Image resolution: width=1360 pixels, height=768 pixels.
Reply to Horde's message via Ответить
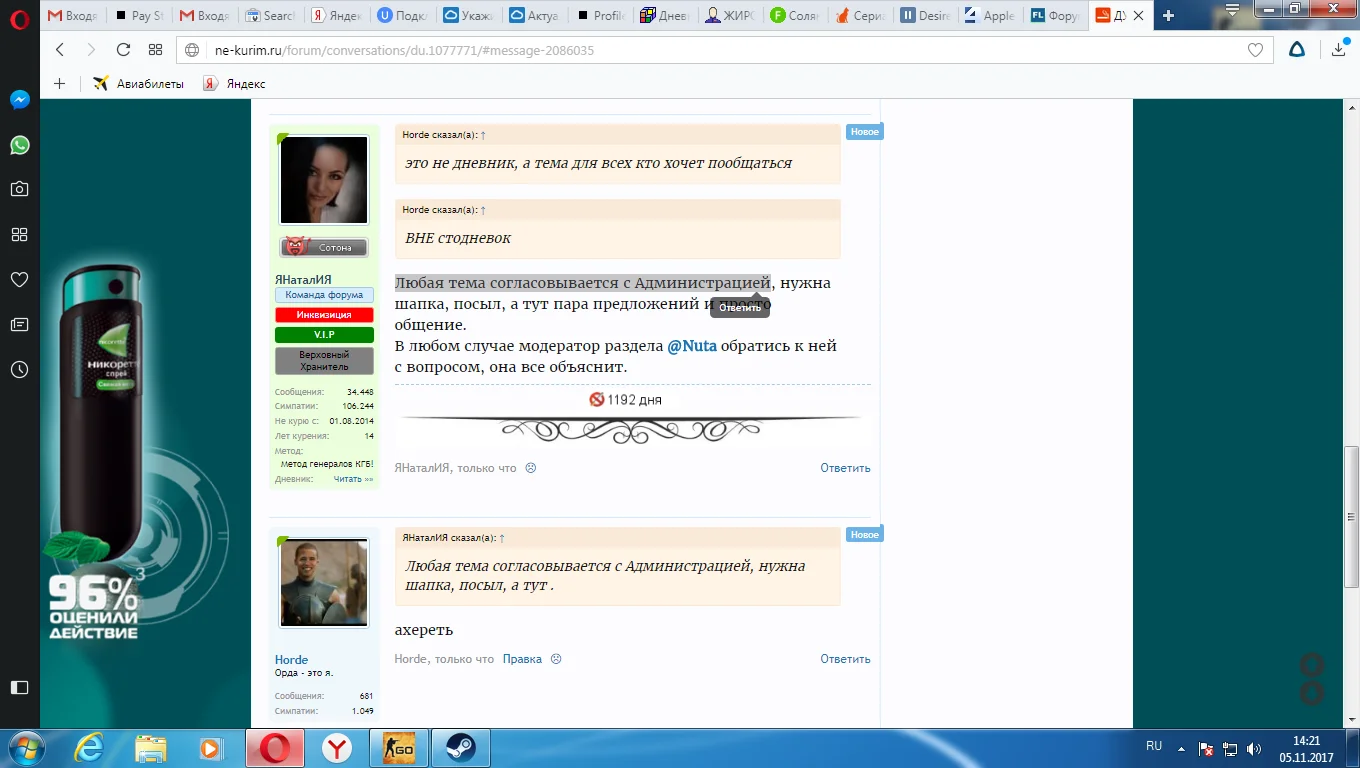click(845, 659)
